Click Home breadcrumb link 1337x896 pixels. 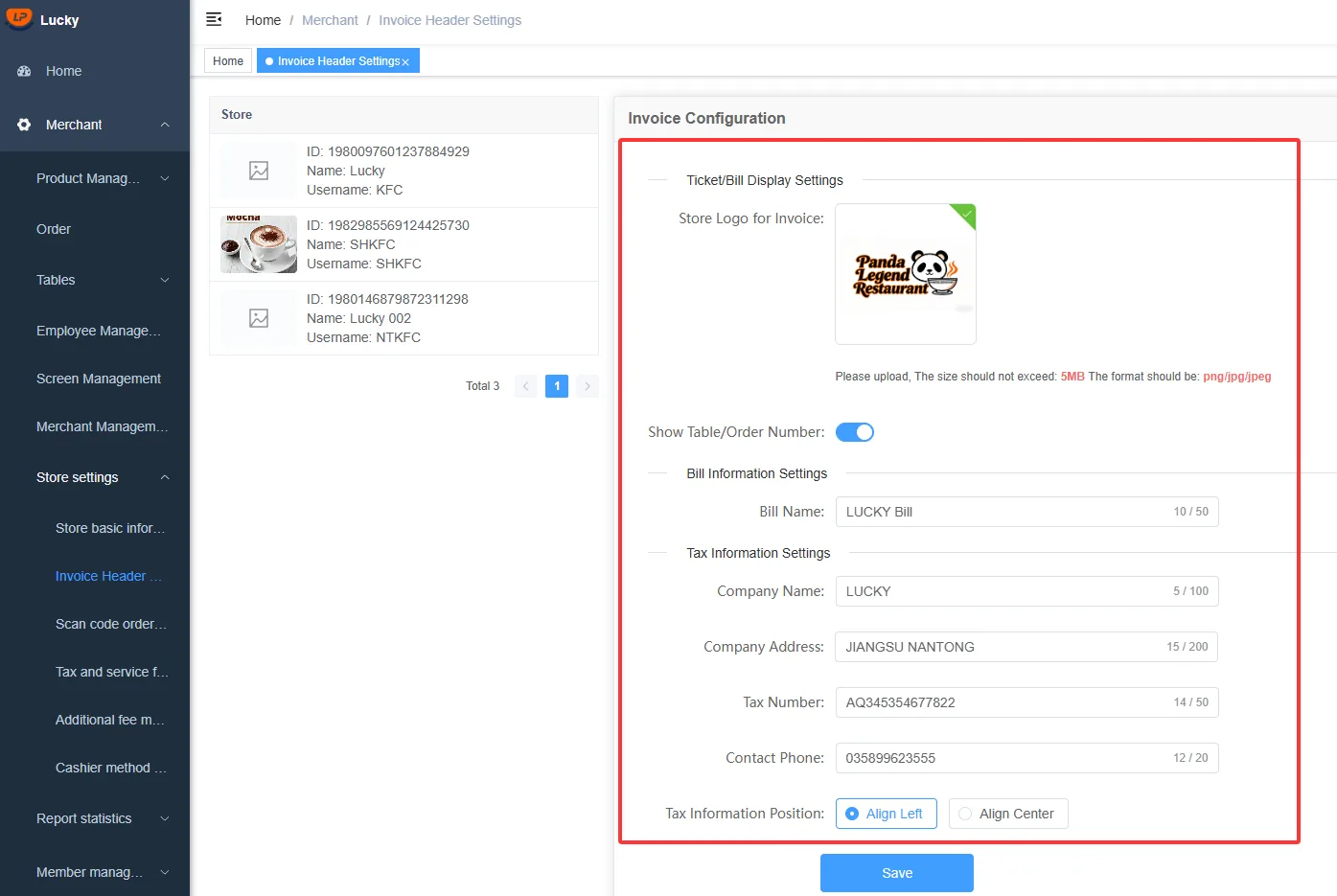(x=263, y=20)
